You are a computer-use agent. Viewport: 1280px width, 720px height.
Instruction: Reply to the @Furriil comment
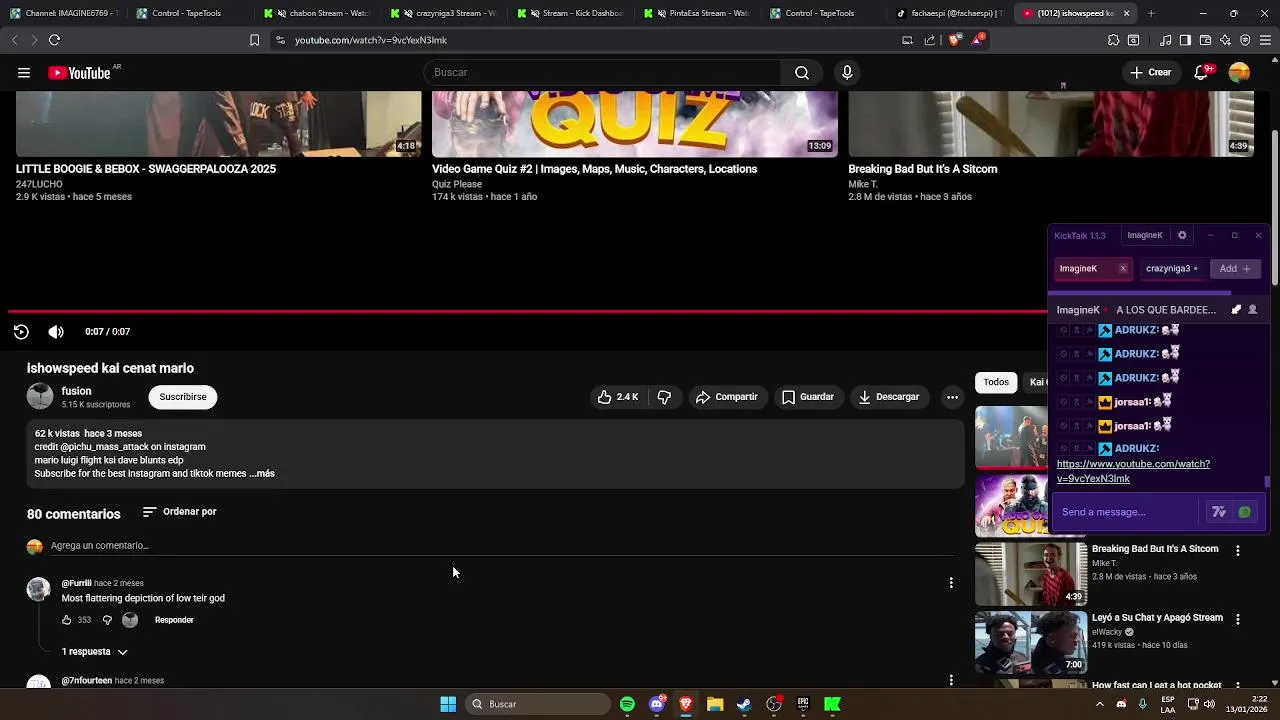[174, 620]
